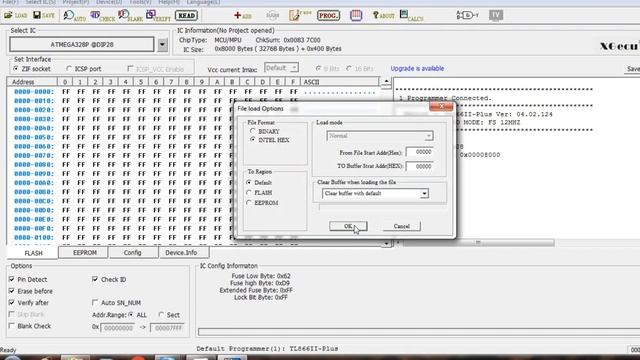This screenshot has width=640, height=360.
Task: Click the AUTO detect toolbar icon
Action: click(75, 16)
